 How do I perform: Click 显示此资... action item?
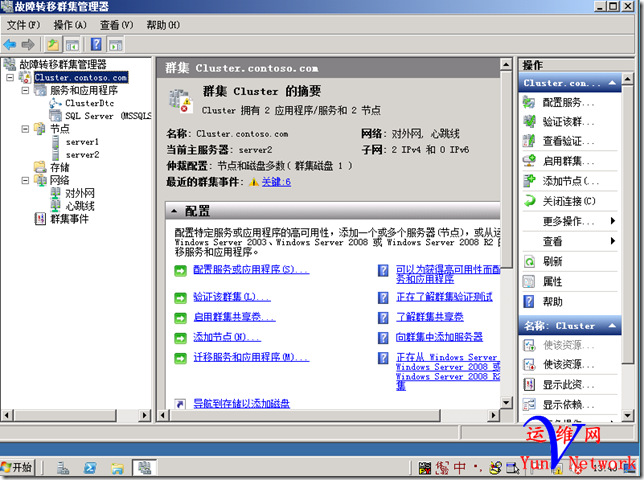click(568, 385)
